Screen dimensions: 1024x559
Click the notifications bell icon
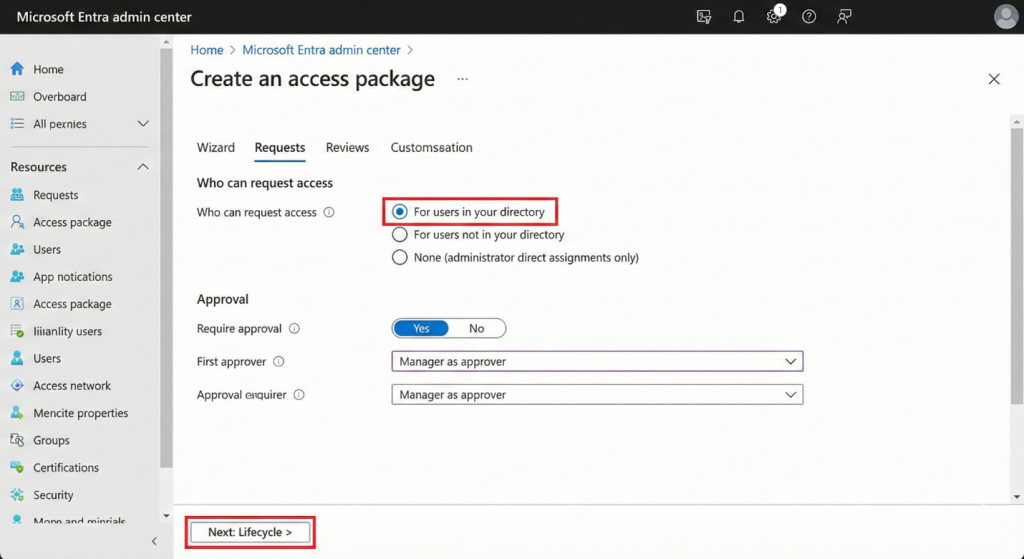click(739, 17)
